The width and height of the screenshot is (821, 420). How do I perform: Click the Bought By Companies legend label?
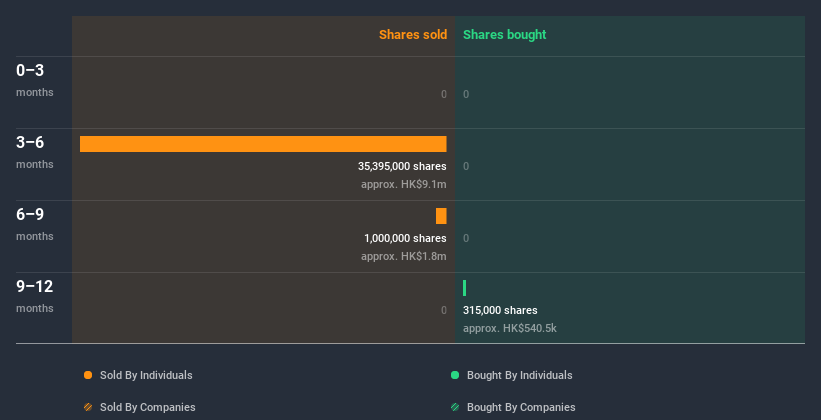(x=521, y=407)
